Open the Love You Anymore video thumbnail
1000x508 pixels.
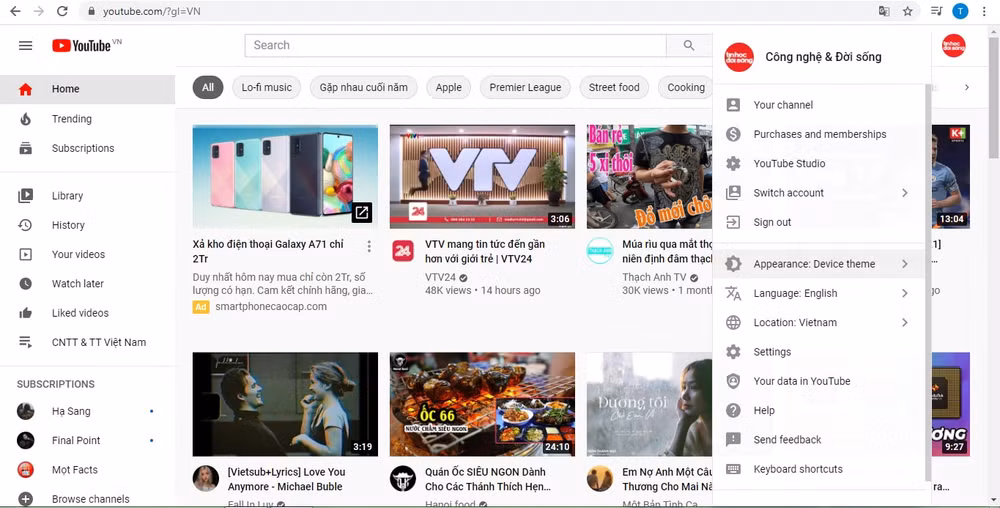click(285, 404)
